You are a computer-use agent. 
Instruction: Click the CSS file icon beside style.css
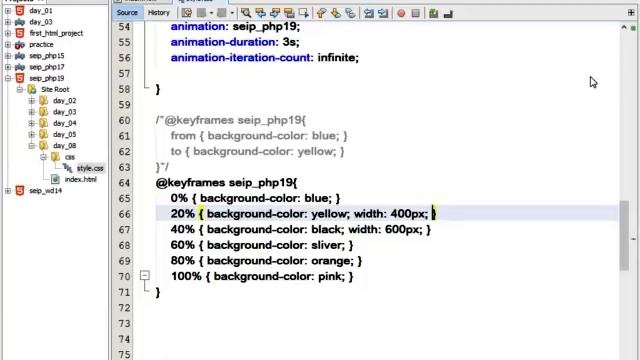68,168
